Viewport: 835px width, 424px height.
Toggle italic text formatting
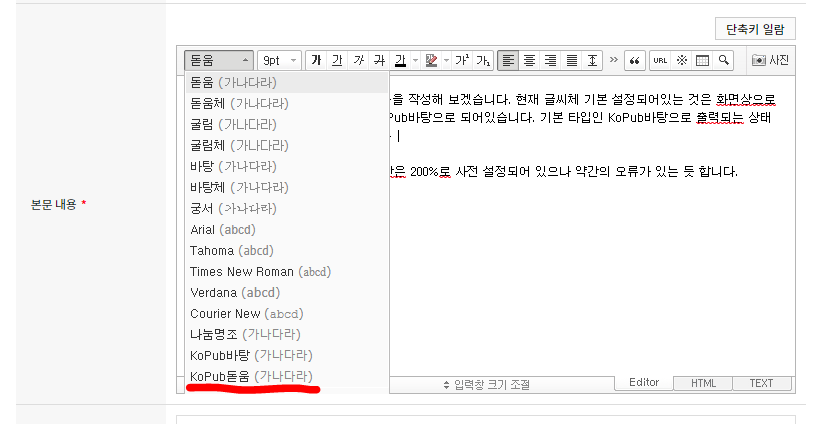[358, 60]
